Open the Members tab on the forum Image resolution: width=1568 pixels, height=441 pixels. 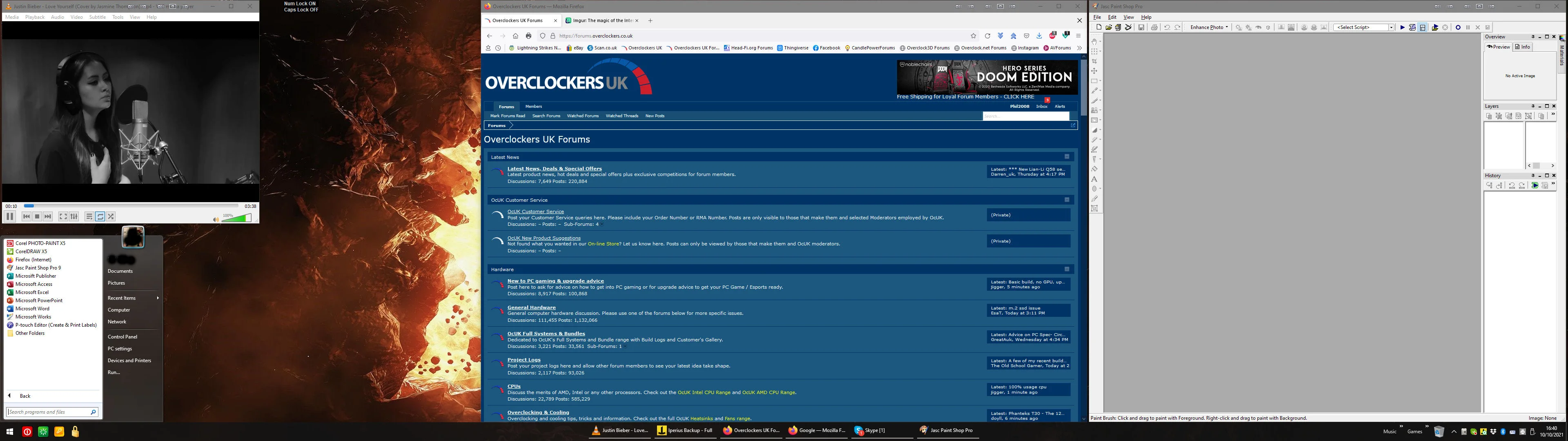point(533,106)
